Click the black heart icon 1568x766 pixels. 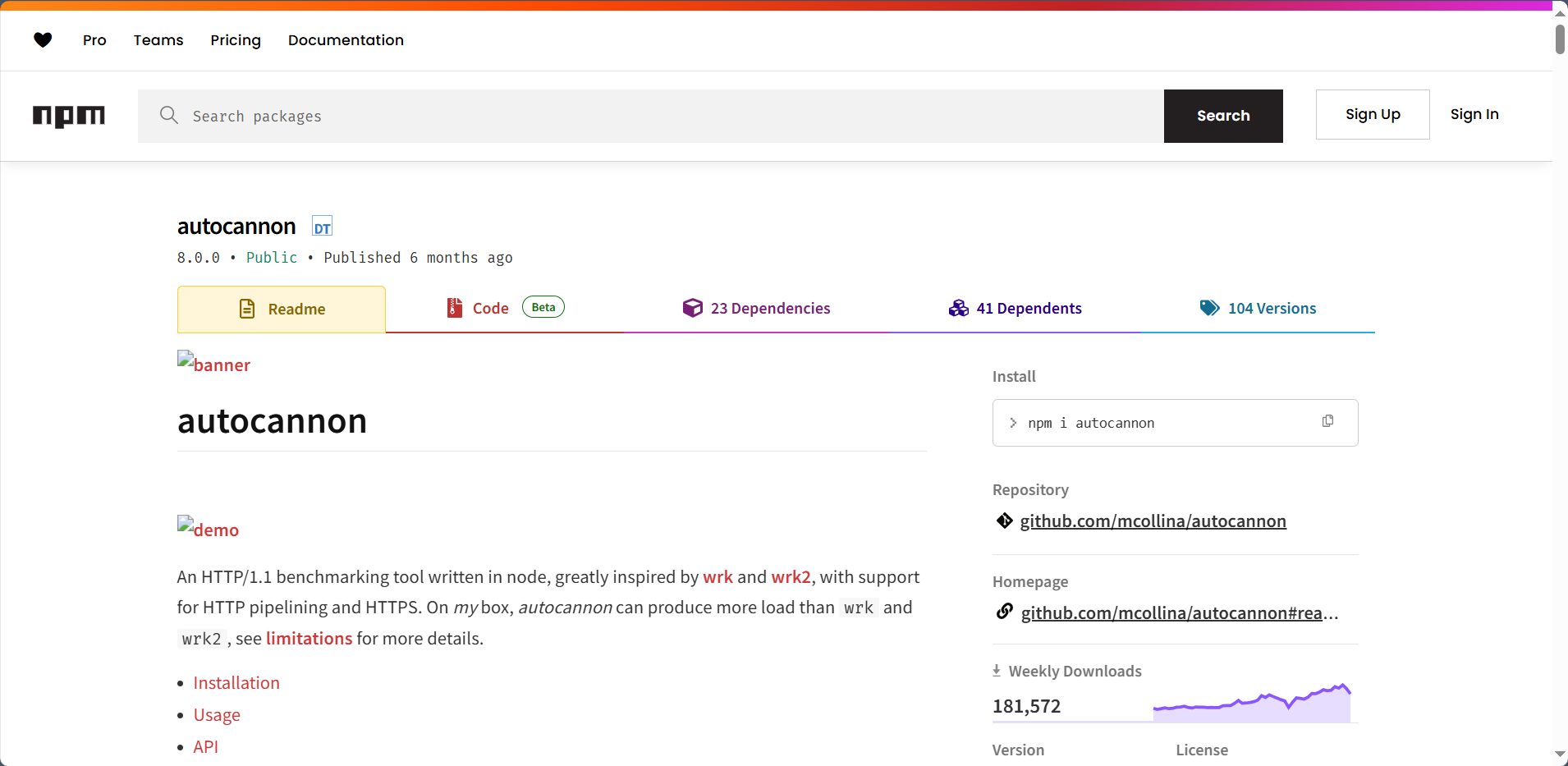pyautogui.click(x=43, y=39)
